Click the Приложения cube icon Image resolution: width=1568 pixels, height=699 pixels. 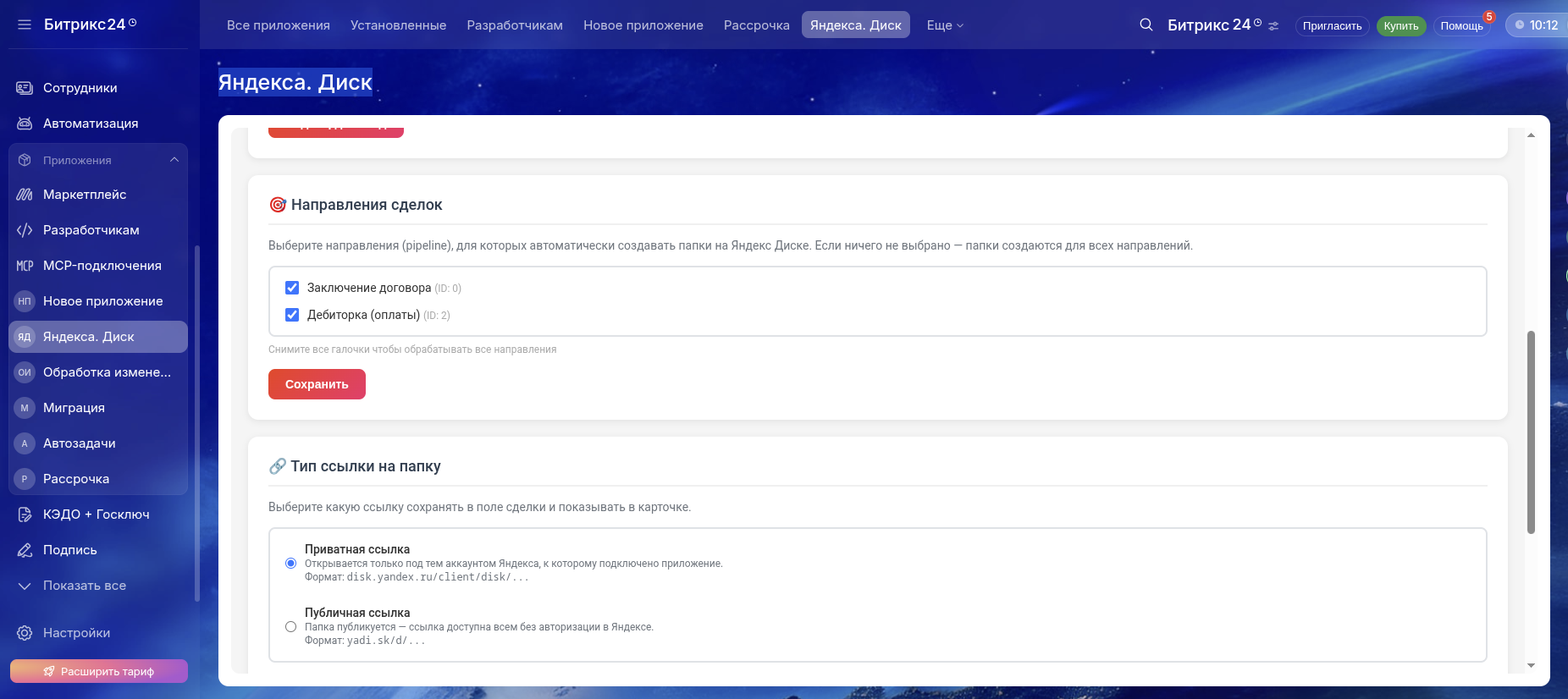[x=25, y=160]
